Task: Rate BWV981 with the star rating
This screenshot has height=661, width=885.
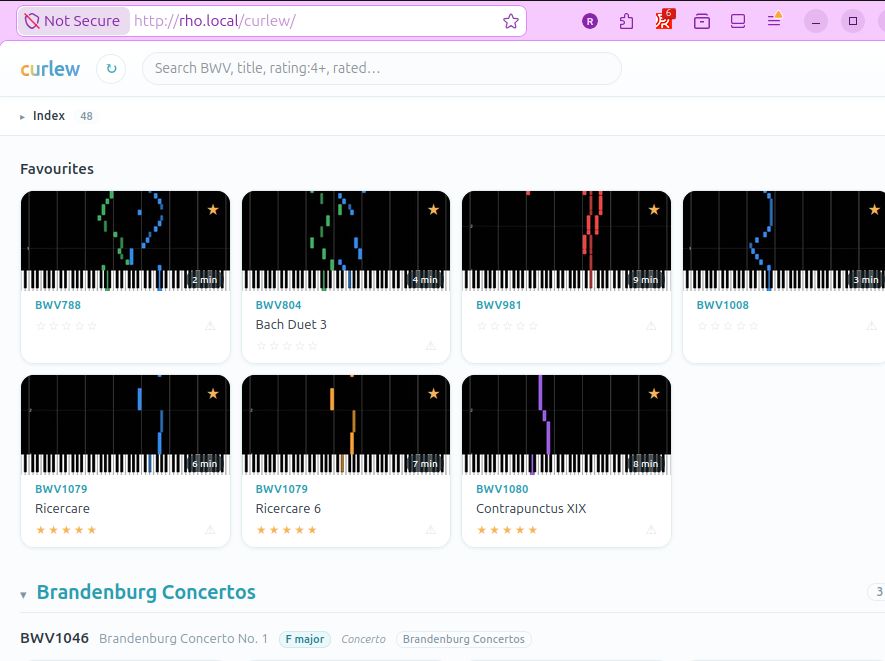Action: coord(507,326)
